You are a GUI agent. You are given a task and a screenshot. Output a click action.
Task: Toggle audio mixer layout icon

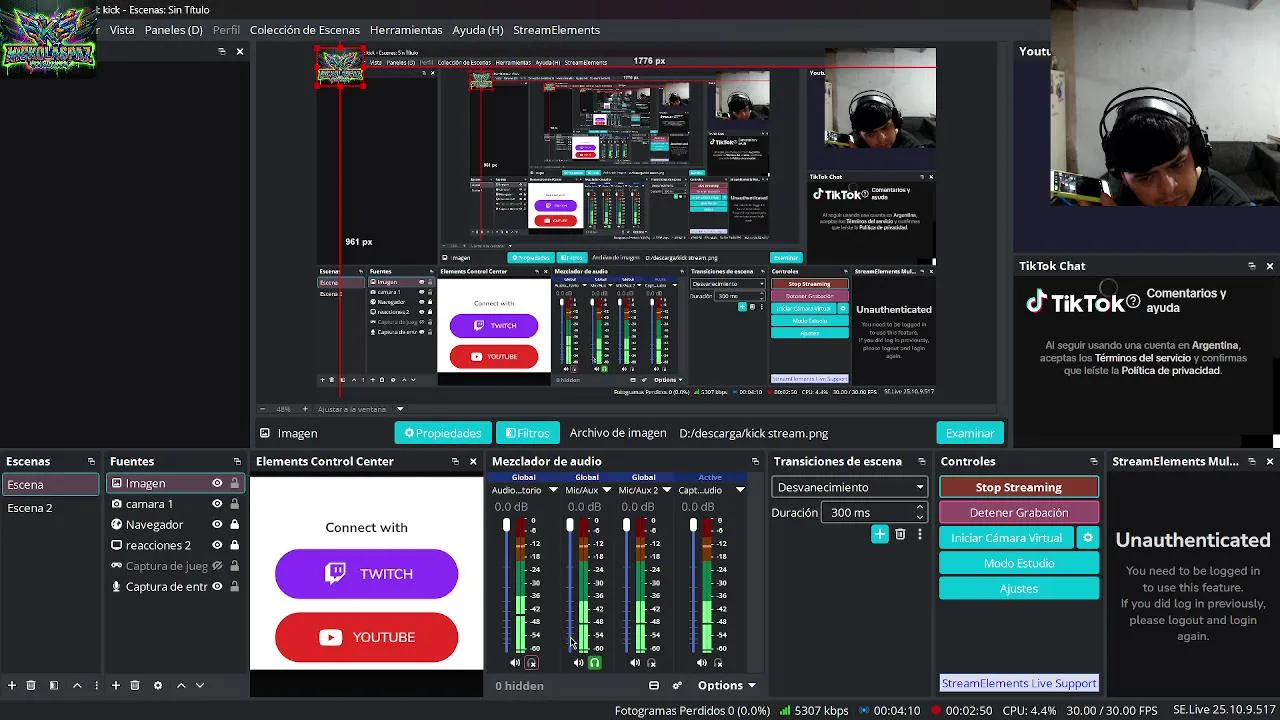654,686
